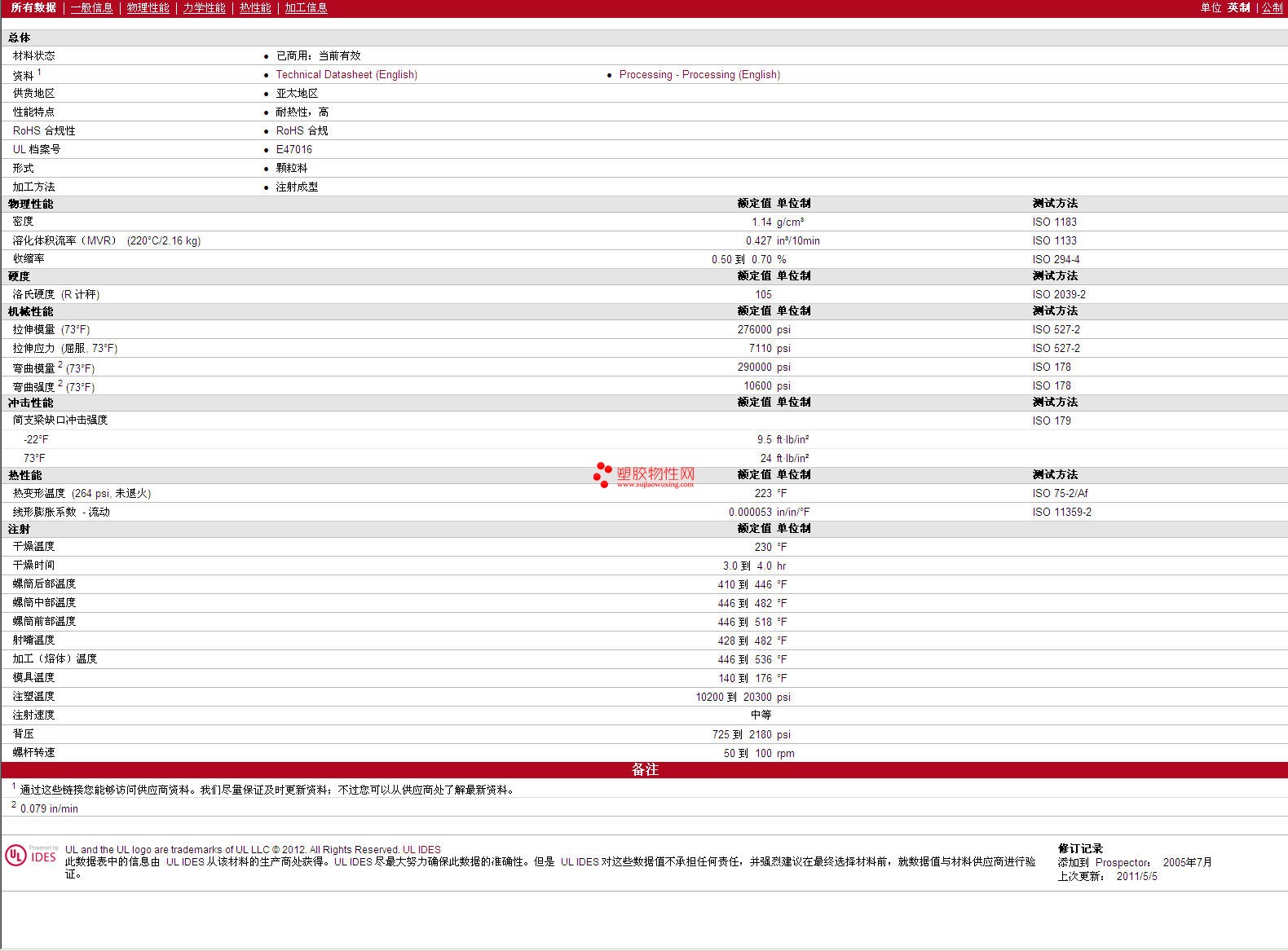Click footnote superscript 1 next to 资料

pyautogui.click(x=39, y=72)
